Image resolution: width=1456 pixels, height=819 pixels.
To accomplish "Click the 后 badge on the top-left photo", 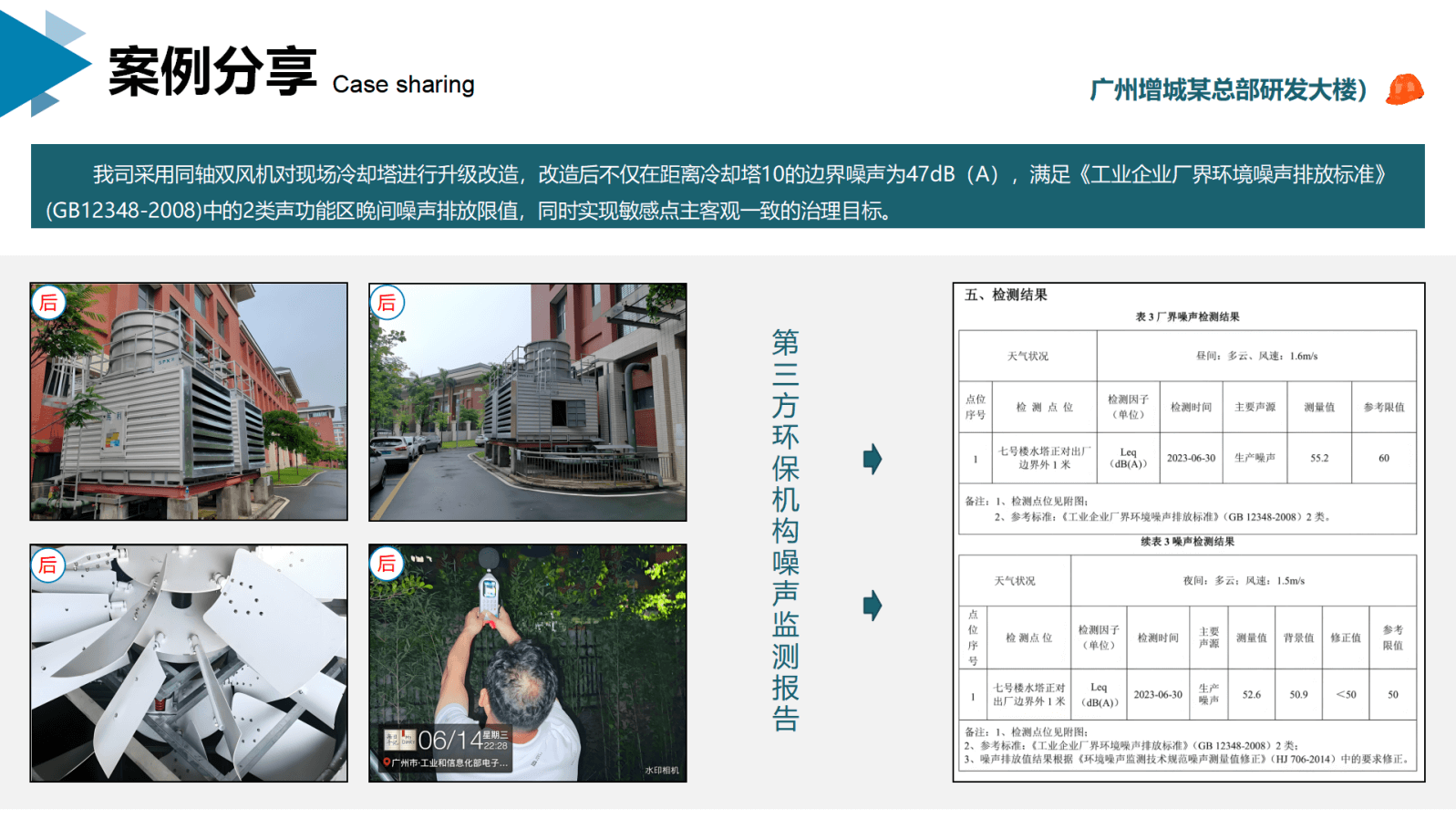I will [x=48, y=302].
